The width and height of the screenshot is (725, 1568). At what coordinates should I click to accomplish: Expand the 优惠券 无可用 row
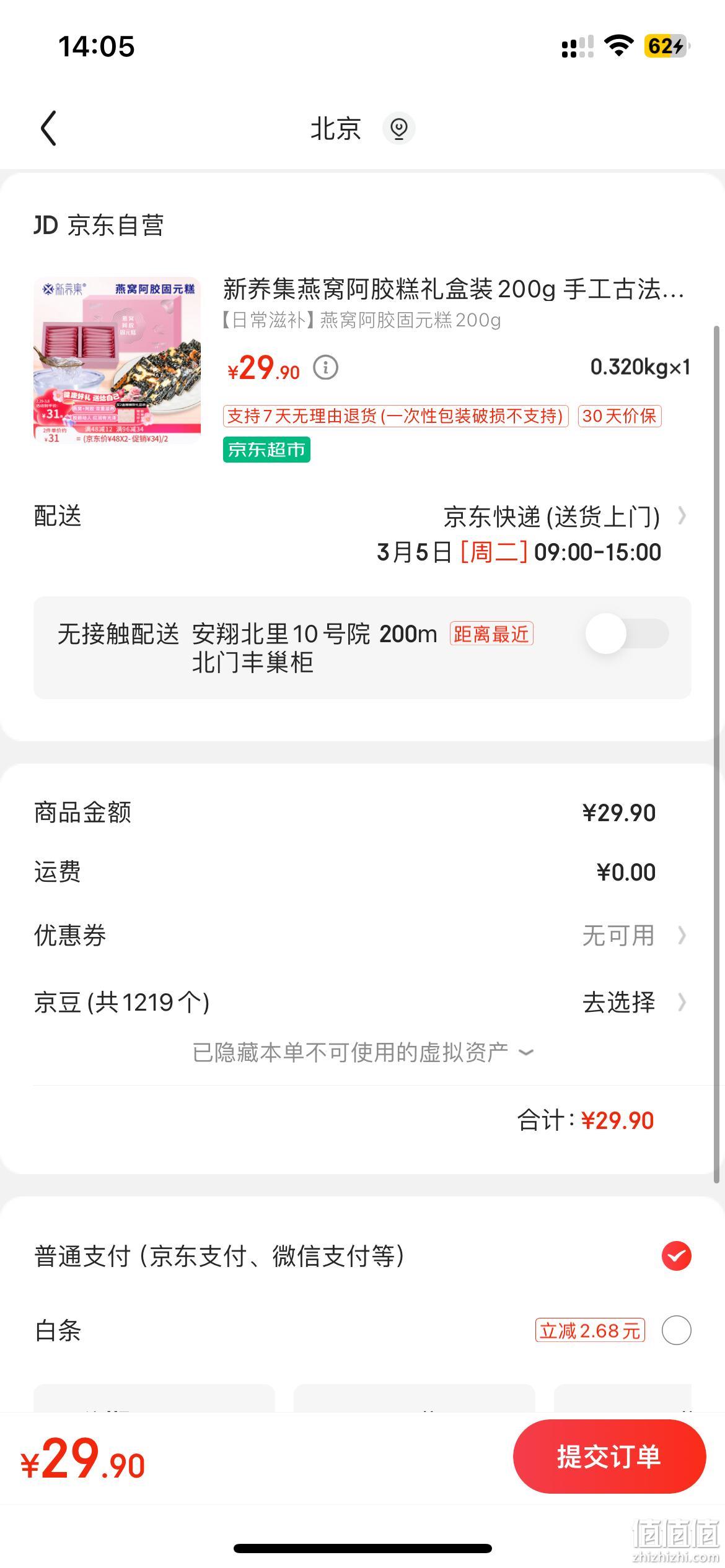[x=362, y=935]
